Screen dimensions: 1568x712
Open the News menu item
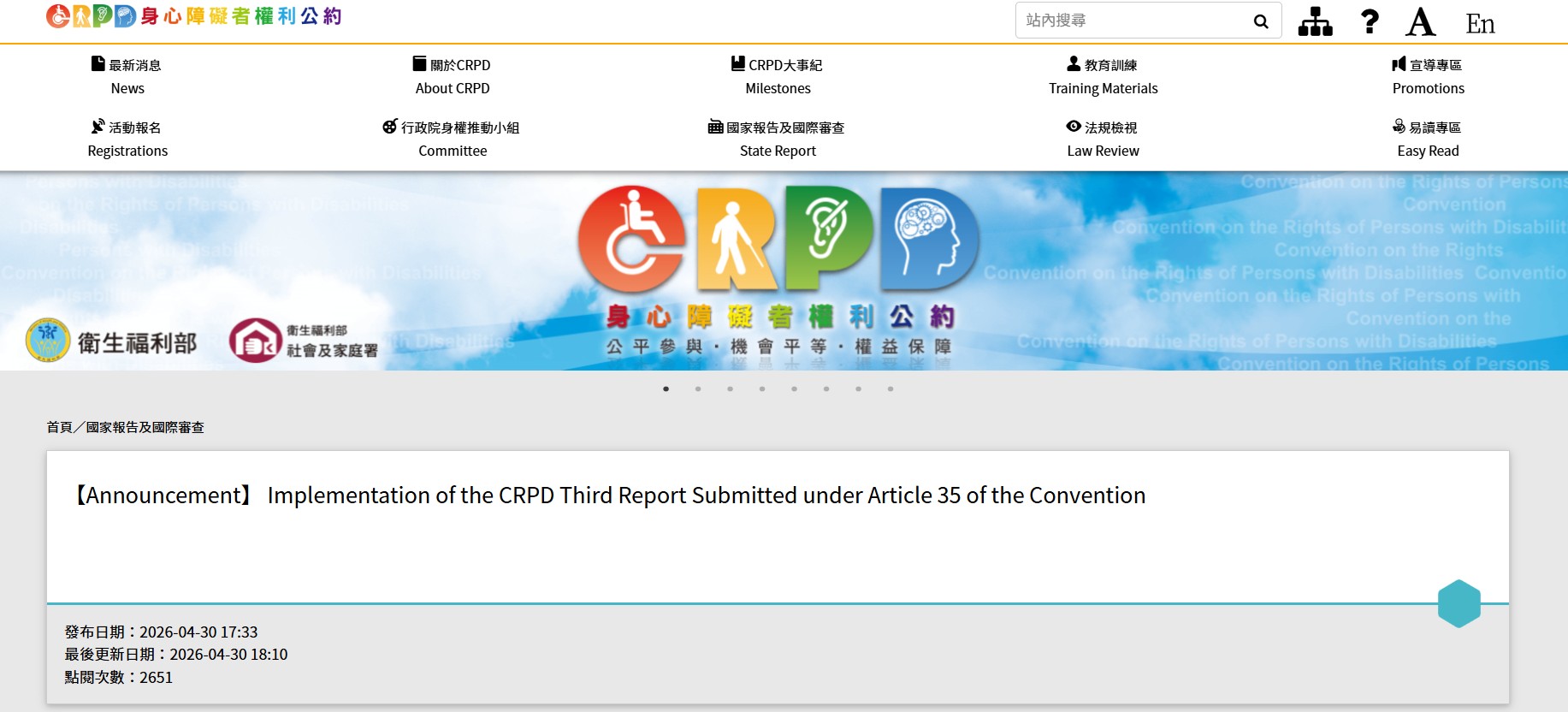point(127,76)
